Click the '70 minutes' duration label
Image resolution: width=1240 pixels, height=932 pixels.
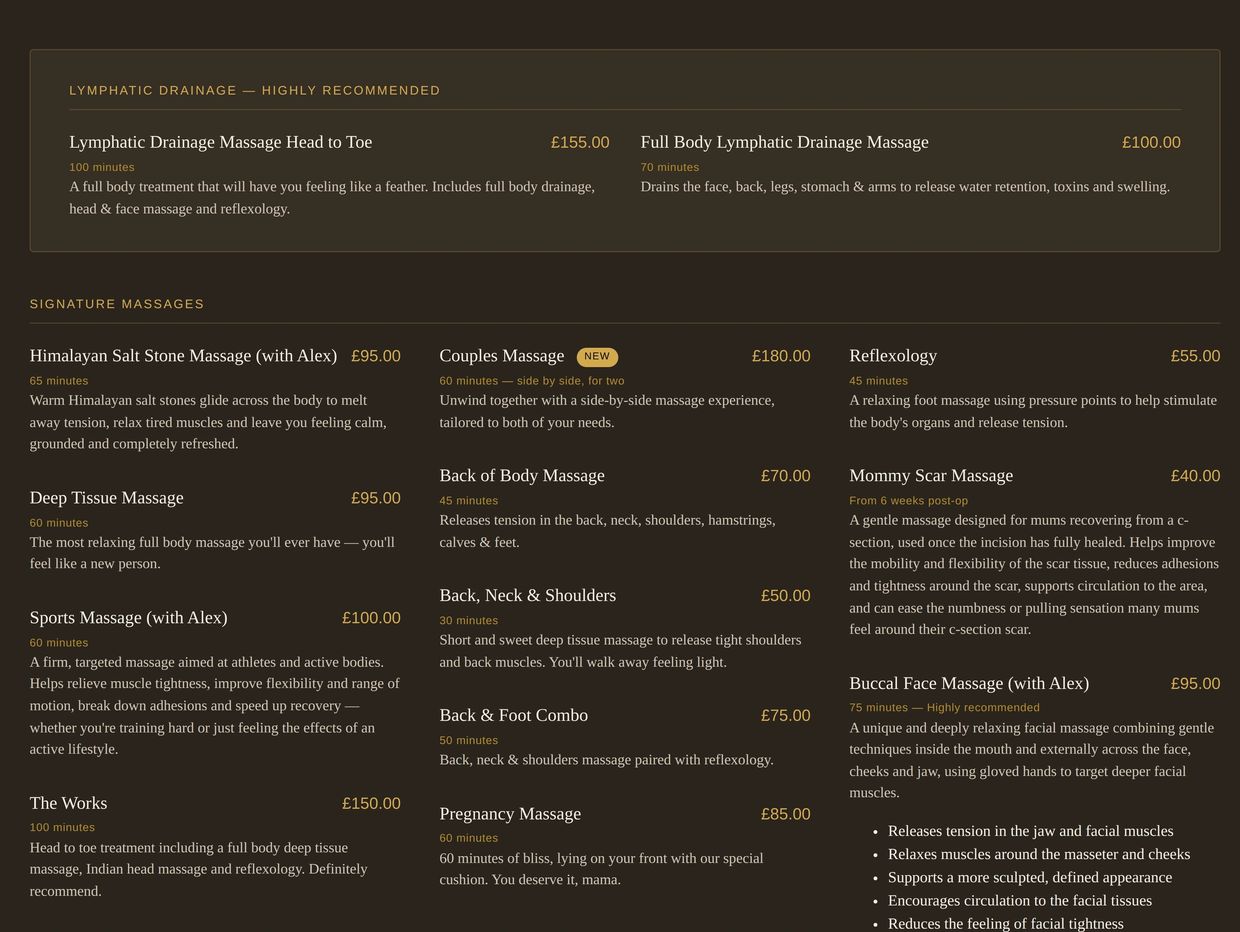pos(670,167)
